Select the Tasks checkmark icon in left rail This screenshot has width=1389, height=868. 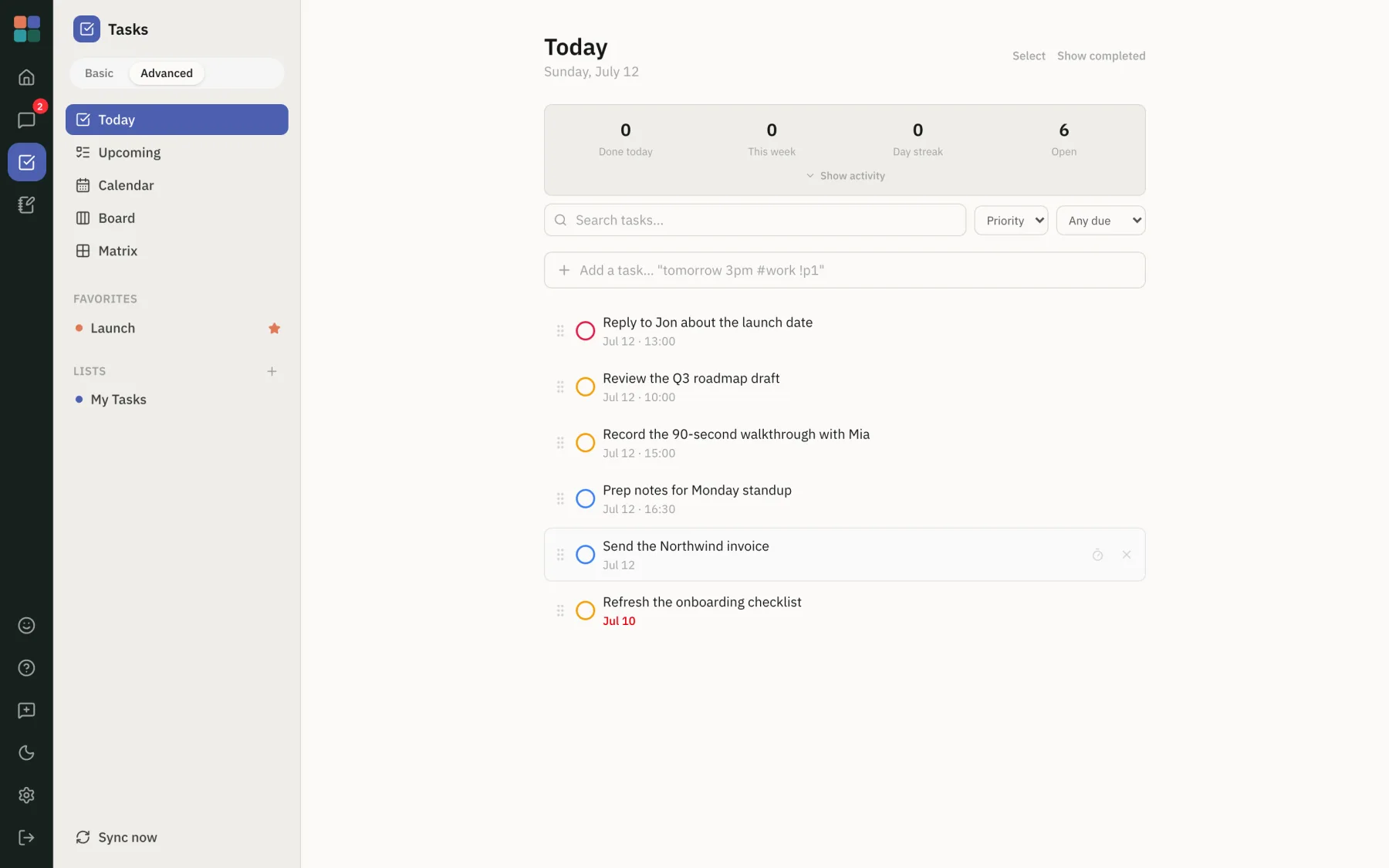click(26, 162)
